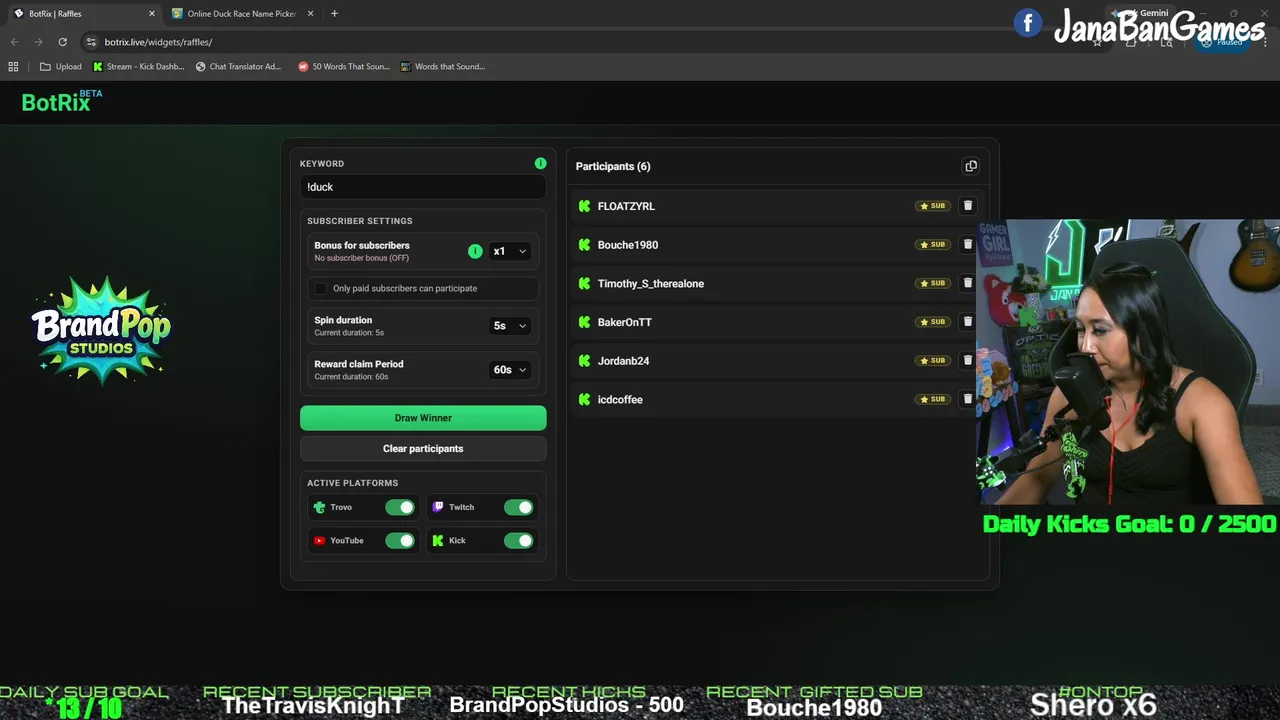Click the green info icon beside Keyword
Image resolution: width=1280 pixels, height=720 pixels.
[x=540, y=163]
